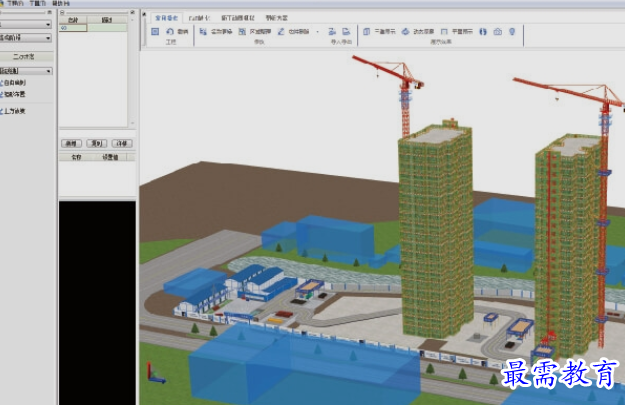Click the green color cell in the first row
The height and width of the screenshot is (405, 625).
pyautogui.click(x=107, y=28)
